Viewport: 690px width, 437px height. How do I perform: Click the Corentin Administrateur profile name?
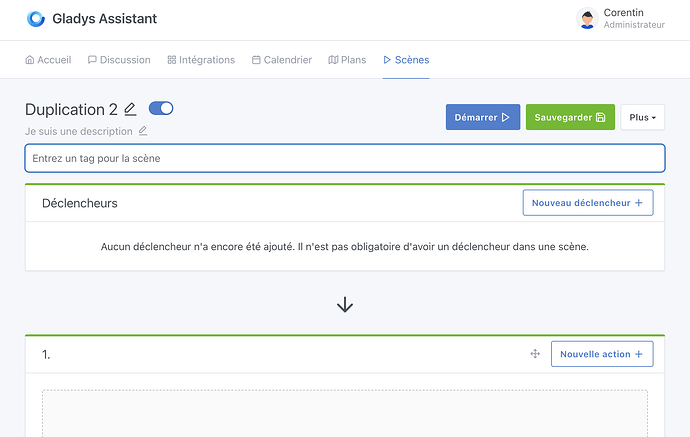point(634,18)
